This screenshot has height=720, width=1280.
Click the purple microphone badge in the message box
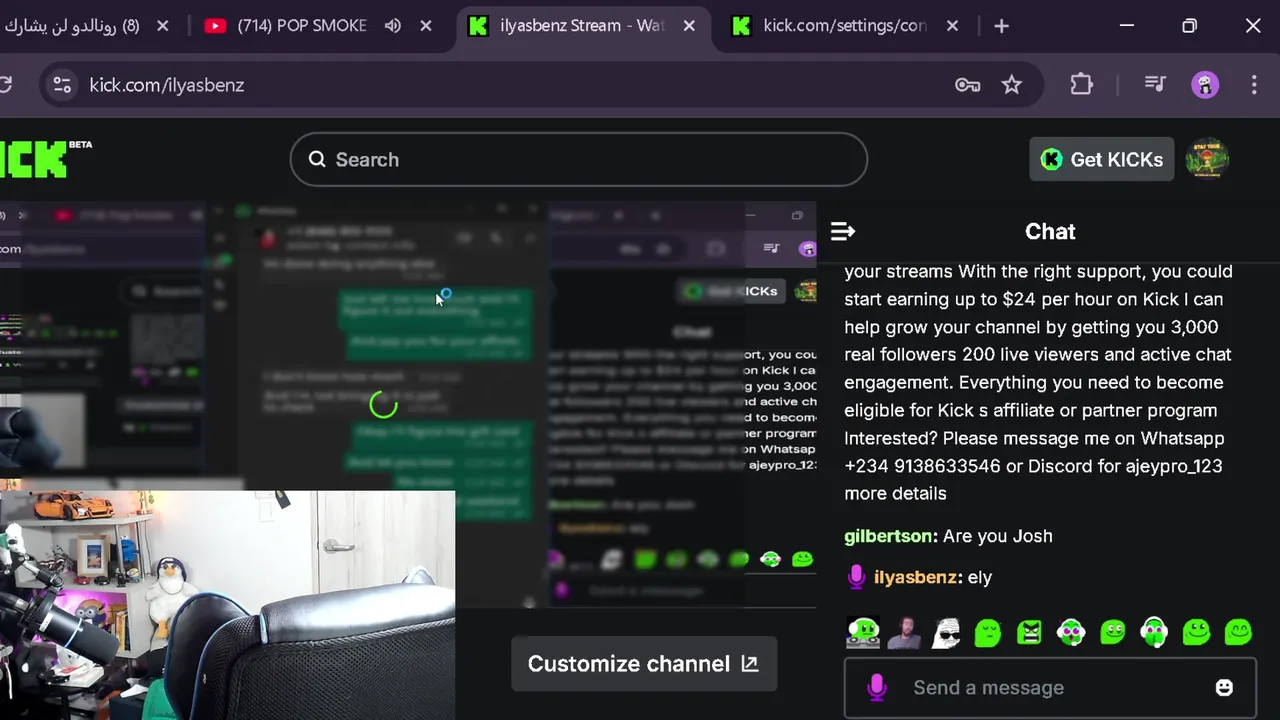(877, 687)
